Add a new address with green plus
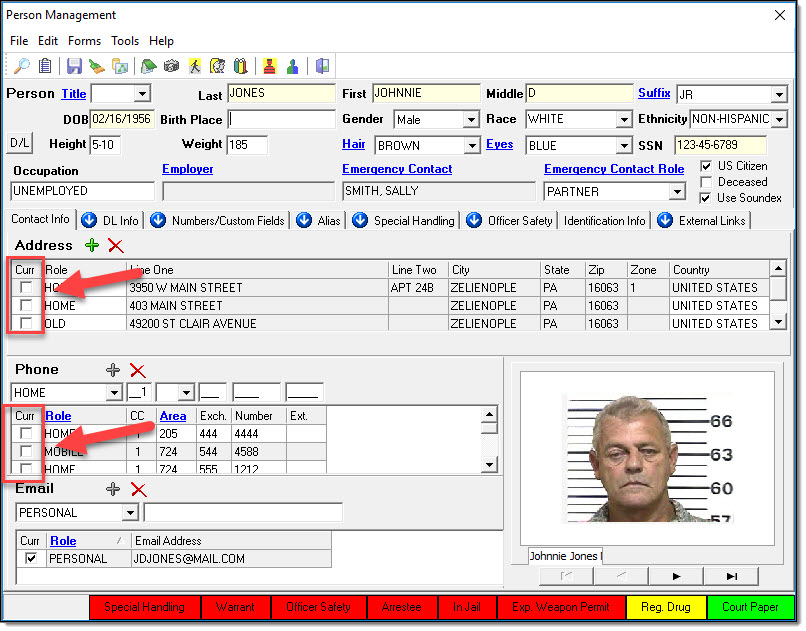 tap(92, 245)
